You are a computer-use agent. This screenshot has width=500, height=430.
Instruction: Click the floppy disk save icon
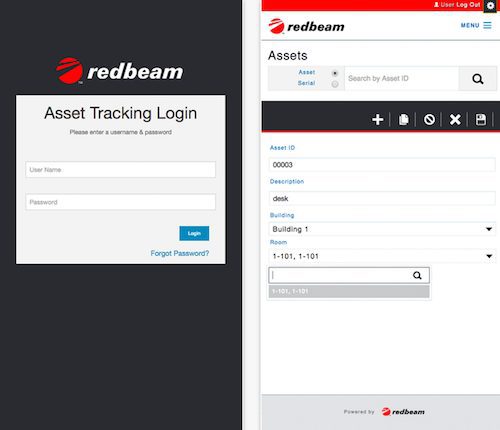tap(481, 119)
